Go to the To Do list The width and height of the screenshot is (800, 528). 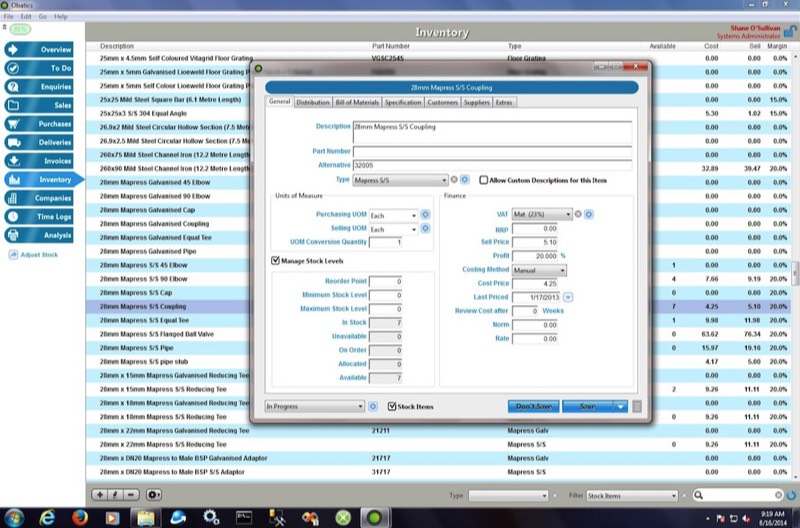pyautogui.click(x=39, y=68)
